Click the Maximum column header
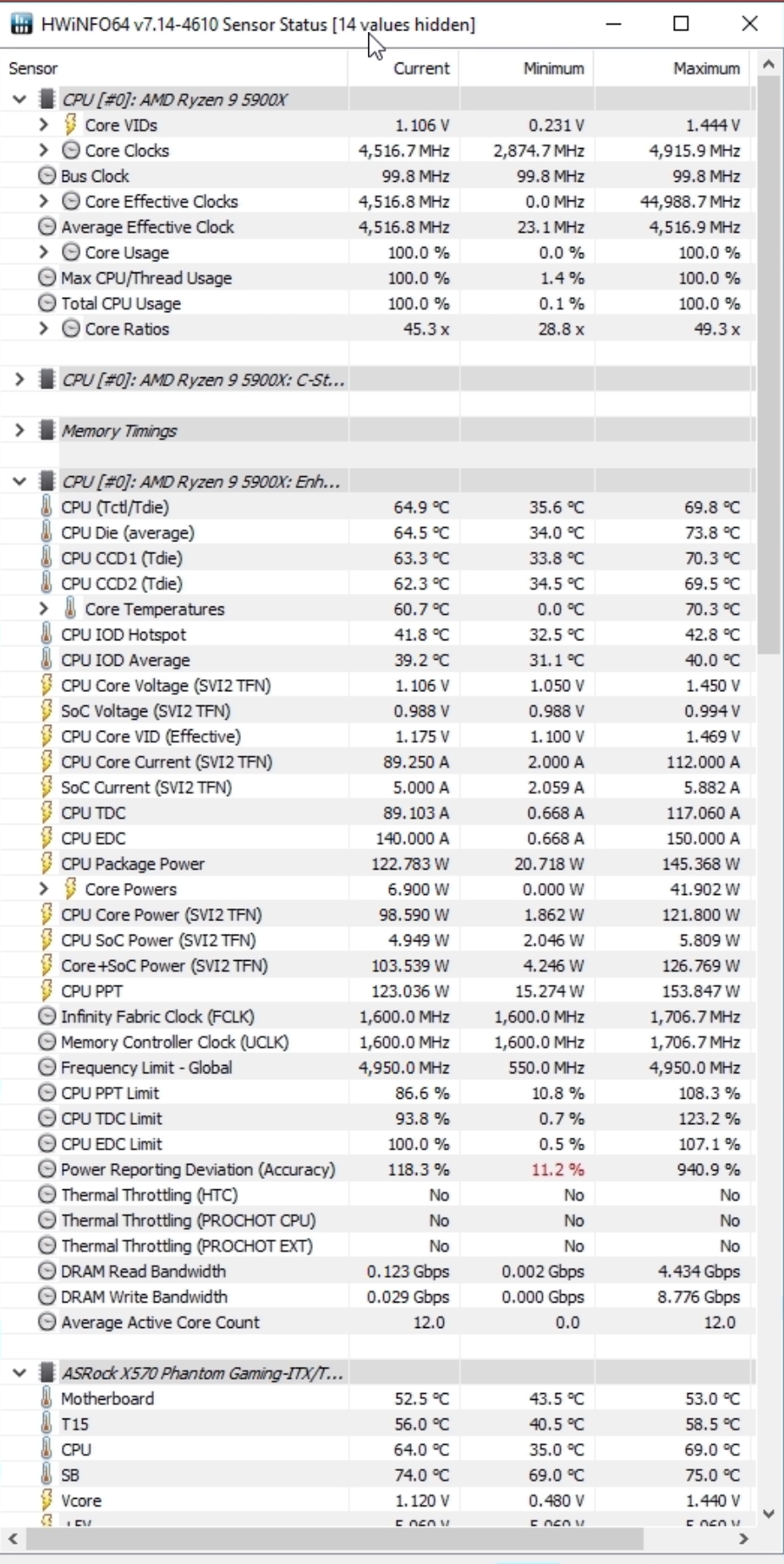 tap(705, 69)
